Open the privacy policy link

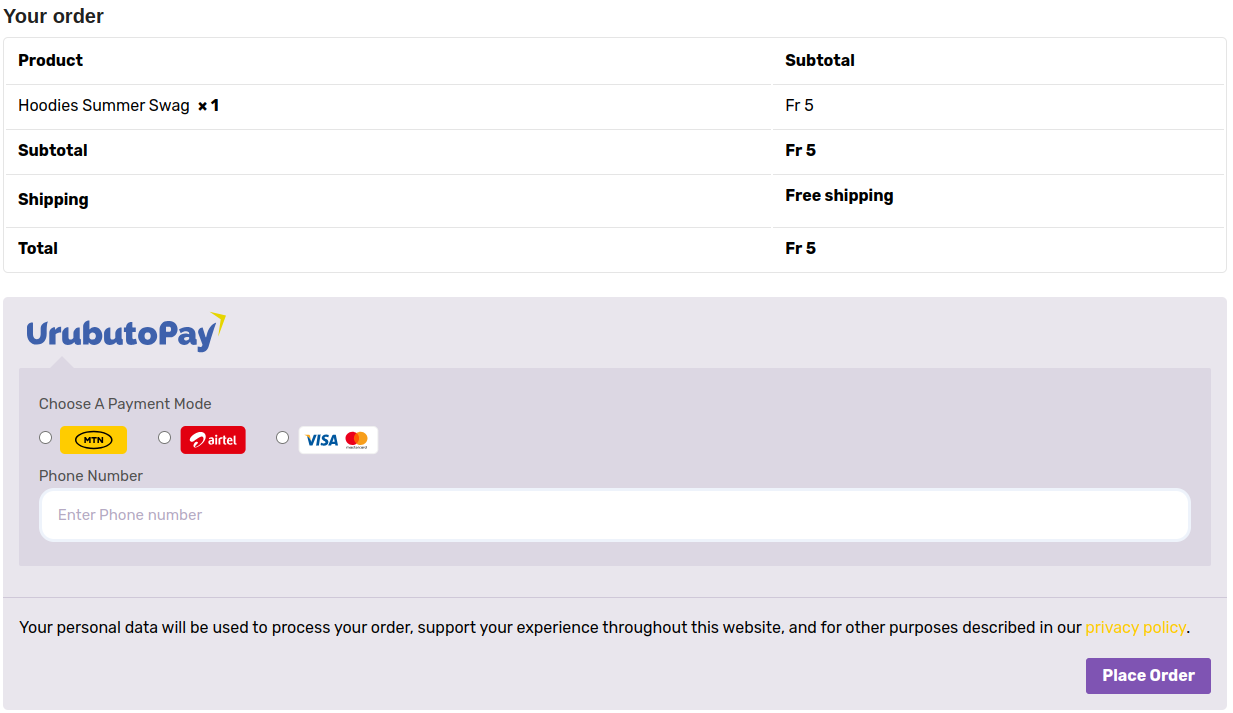(1135, 628)
